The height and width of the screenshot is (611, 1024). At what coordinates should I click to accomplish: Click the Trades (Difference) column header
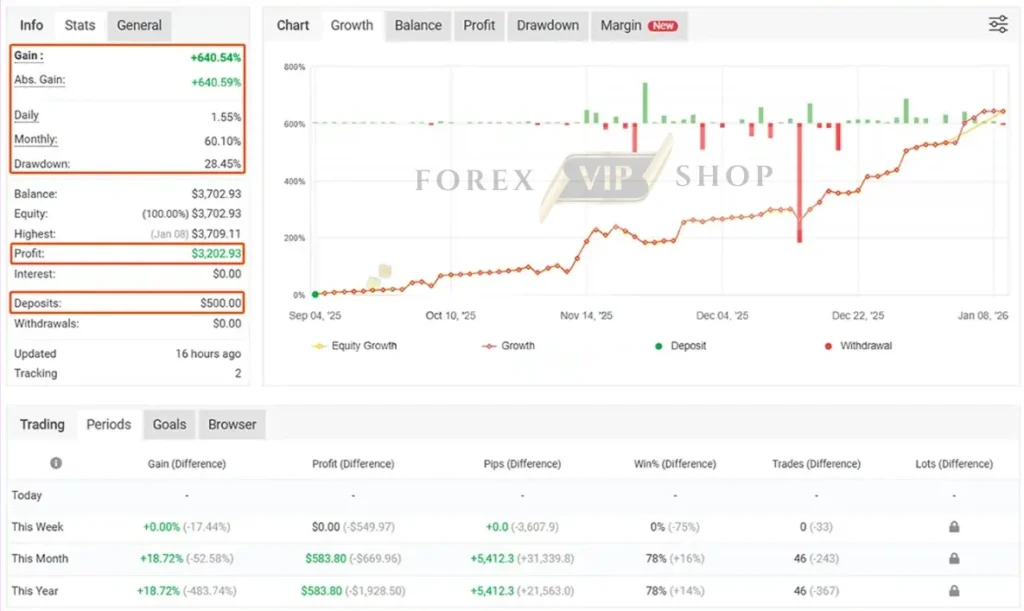coord(816,463)
